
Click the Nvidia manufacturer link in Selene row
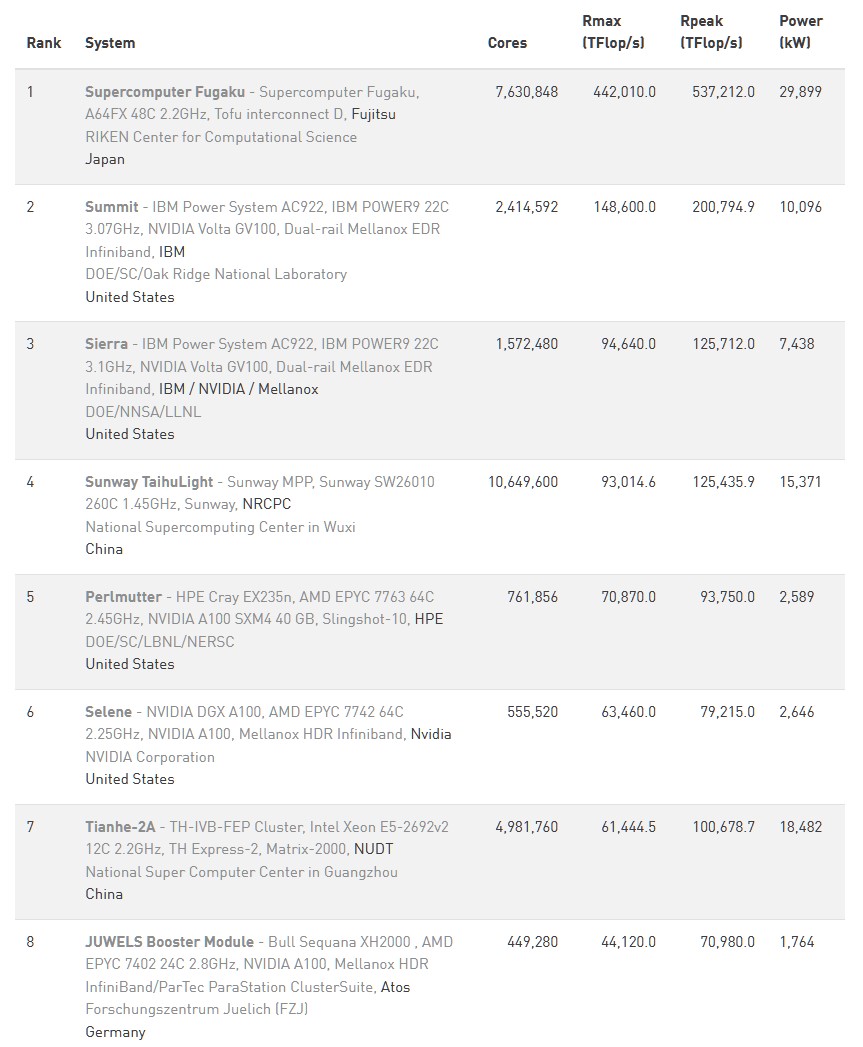[431, 734]
